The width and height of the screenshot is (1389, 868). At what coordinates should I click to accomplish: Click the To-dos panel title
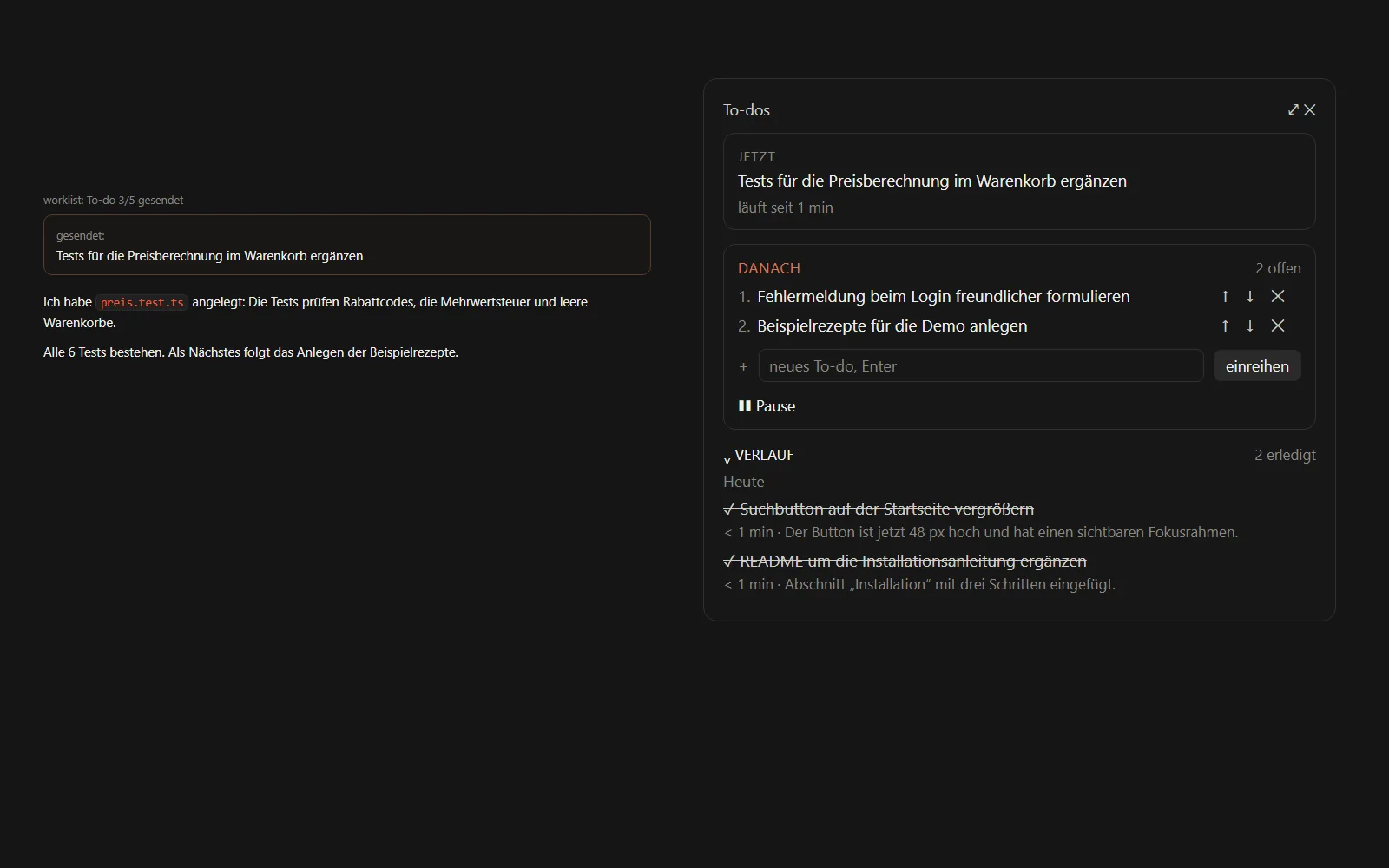tap(747, 110)
